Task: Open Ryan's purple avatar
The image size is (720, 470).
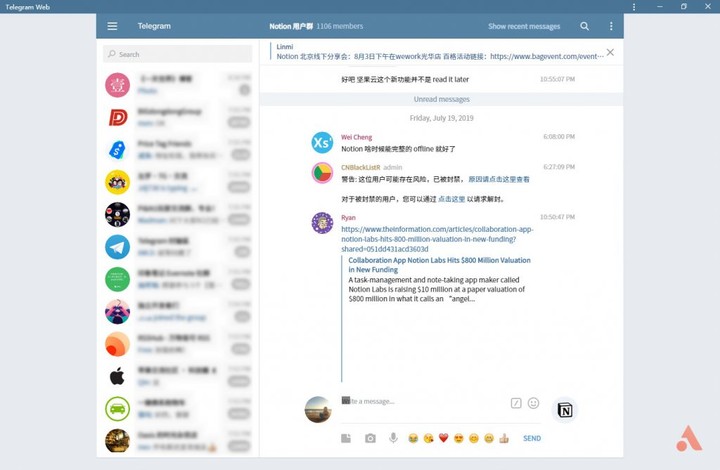Action: click(x=322, y=223)
